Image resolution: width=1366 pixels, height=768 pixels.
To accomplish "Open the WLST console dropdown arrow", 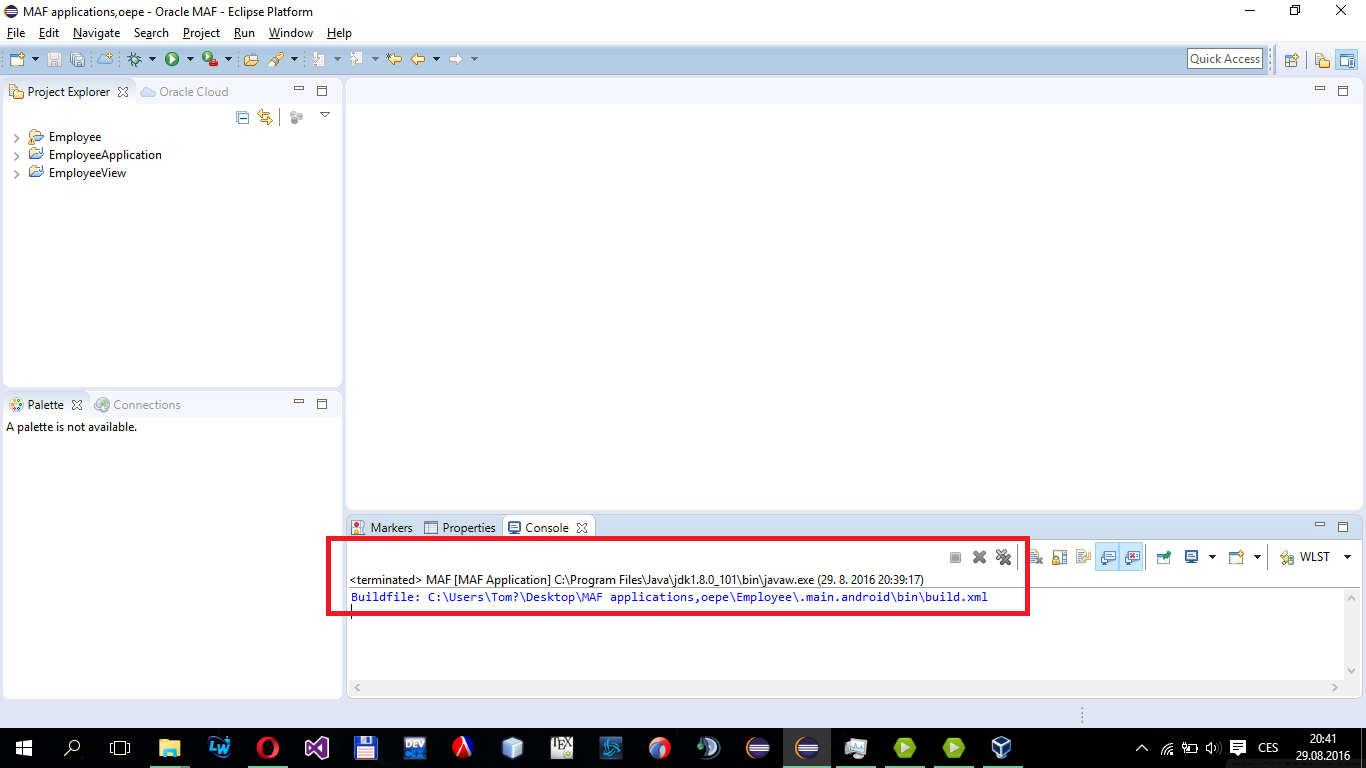I will 1347,557.
